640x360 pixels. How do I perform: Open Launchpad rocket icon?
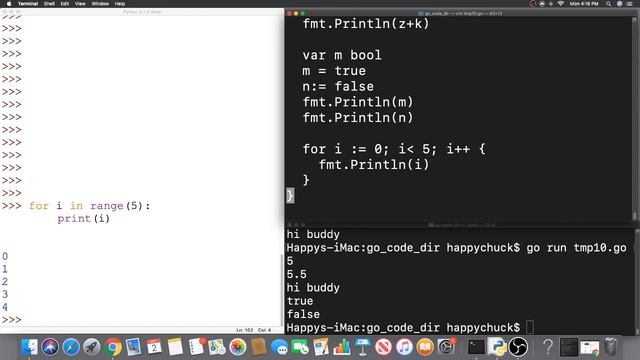click(x=92, y=347)
